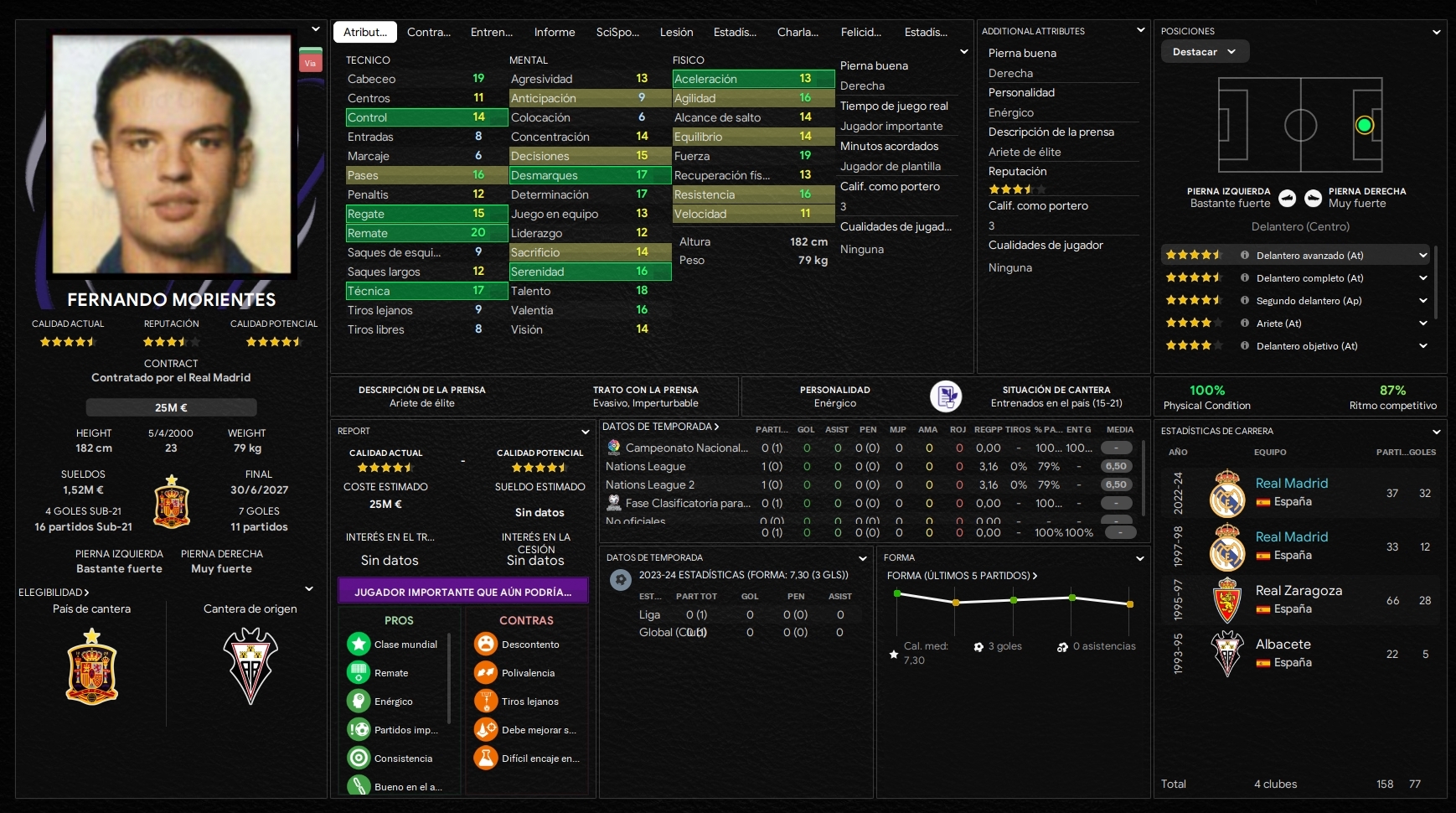
Task: Click the Enérgico icon in the Pros list
Action: tap(359, 701)
